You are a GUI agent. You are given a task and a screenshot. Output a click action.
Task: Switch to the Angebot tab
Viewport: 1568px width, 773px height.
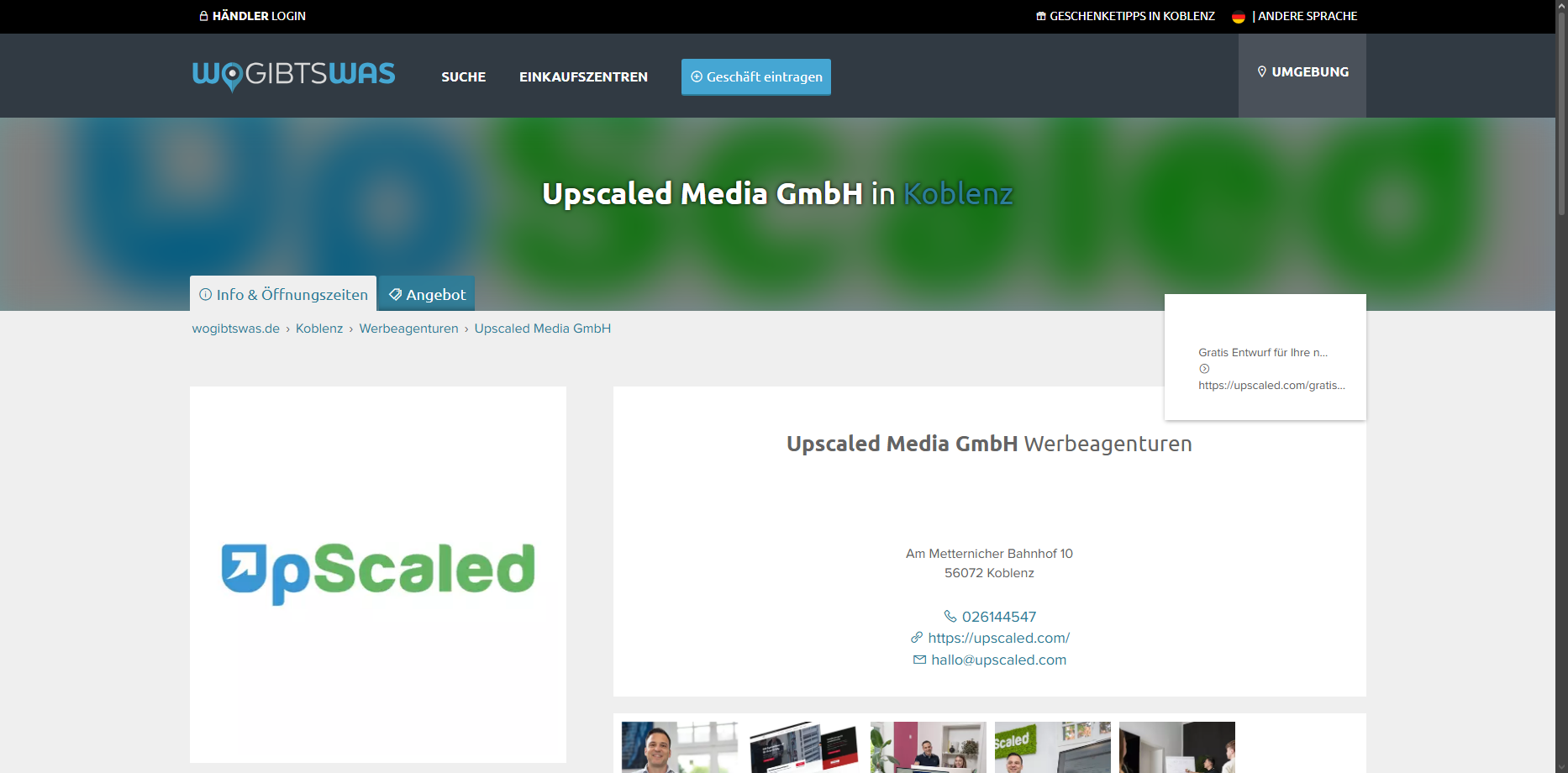pos(427,293)
